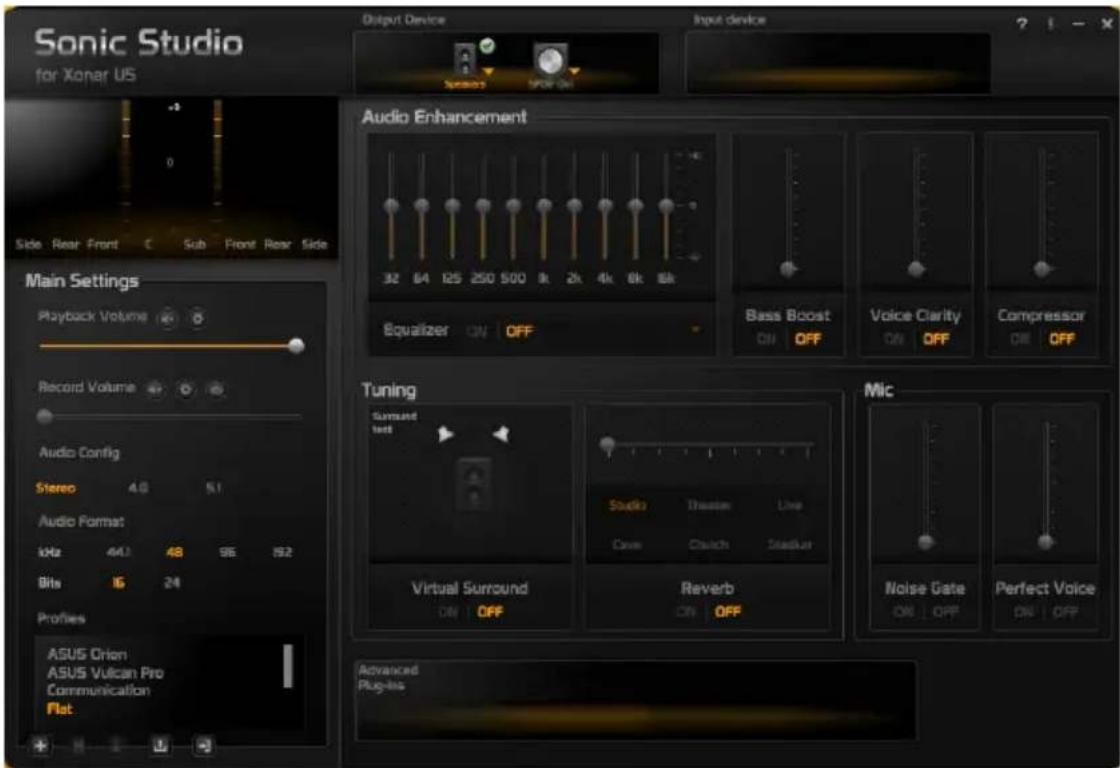Viewport: 1120px width, 768px height.
Task: Click the speaker box in Virtual Surround panel
Action: 474,486
